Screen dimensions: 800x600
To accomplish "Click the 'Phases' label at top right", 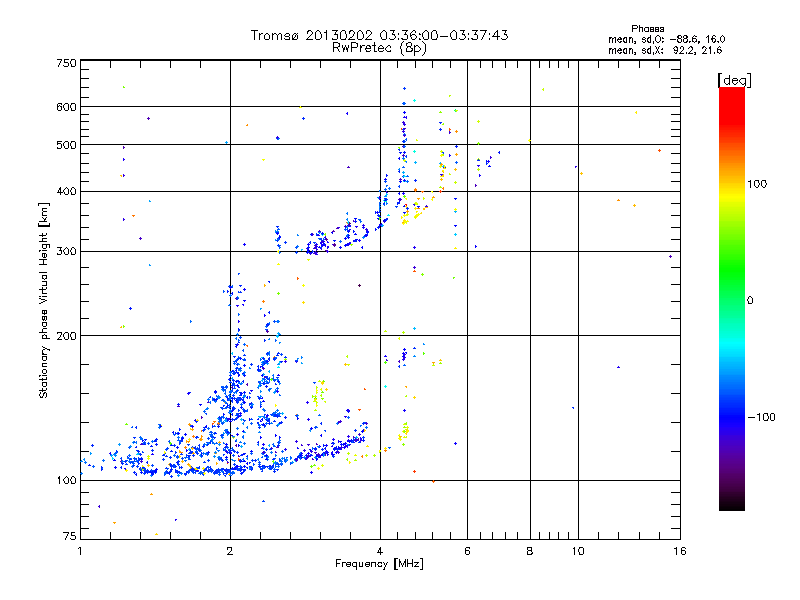I will click(647, 29).
